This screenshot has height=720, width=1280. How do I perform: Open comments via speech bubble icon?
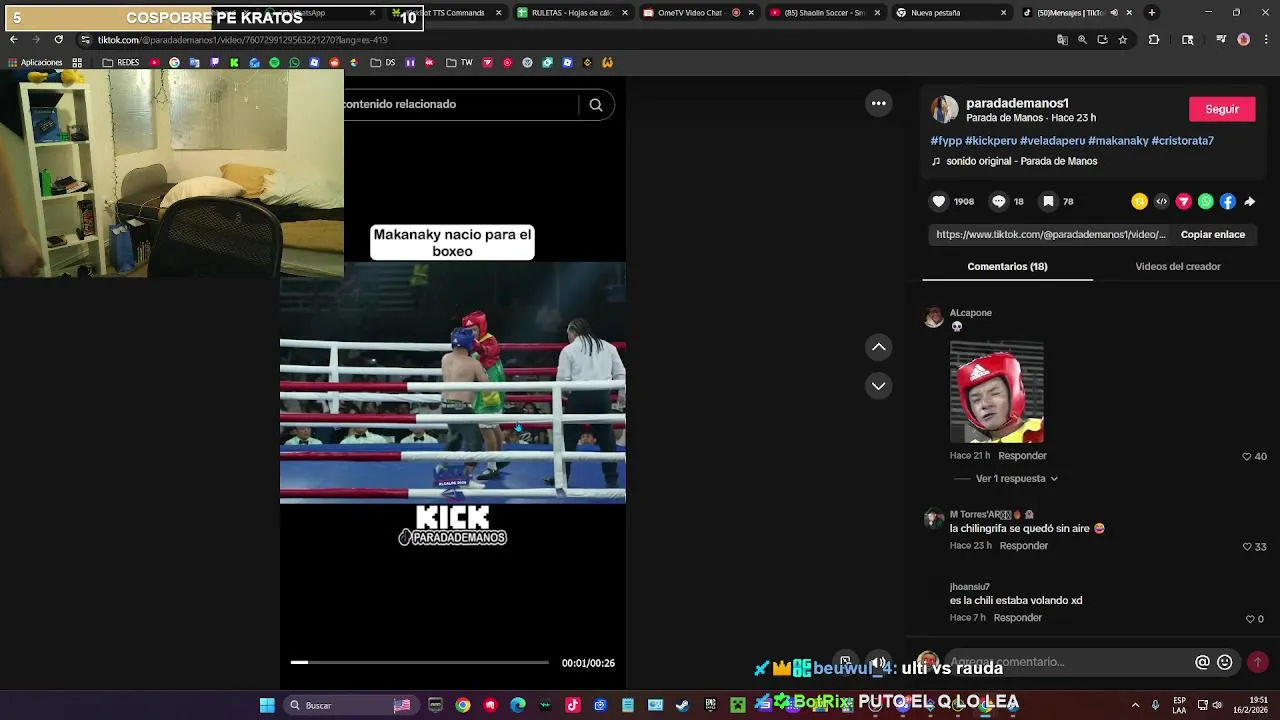tap(998, 201)
